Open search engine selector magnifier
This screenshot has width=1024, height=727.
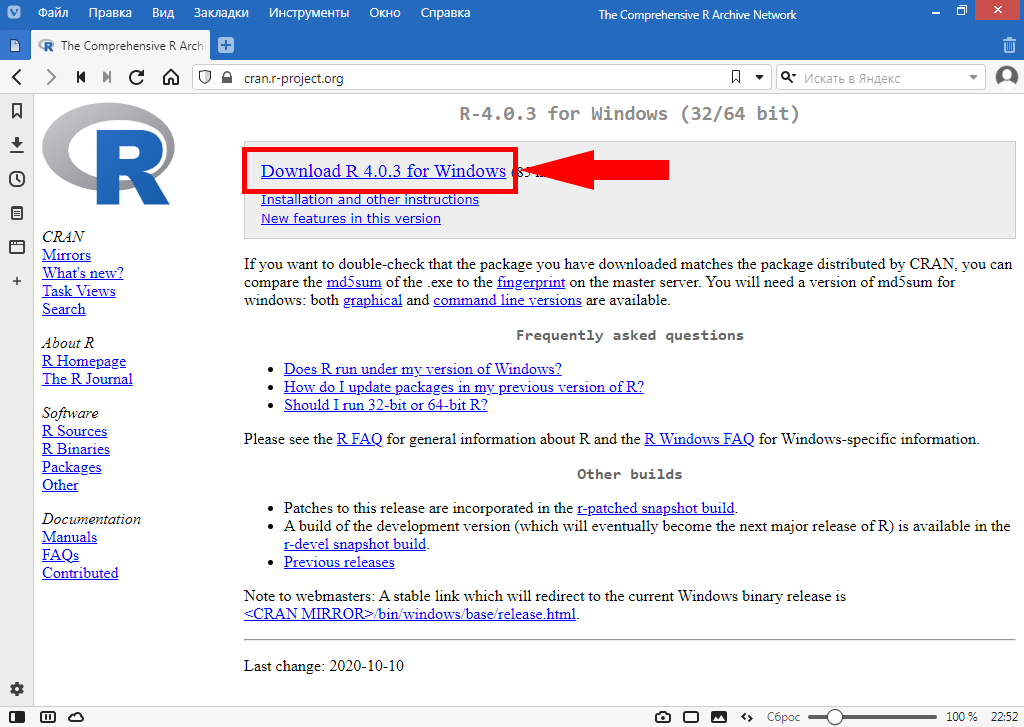(x=788, y=77)
